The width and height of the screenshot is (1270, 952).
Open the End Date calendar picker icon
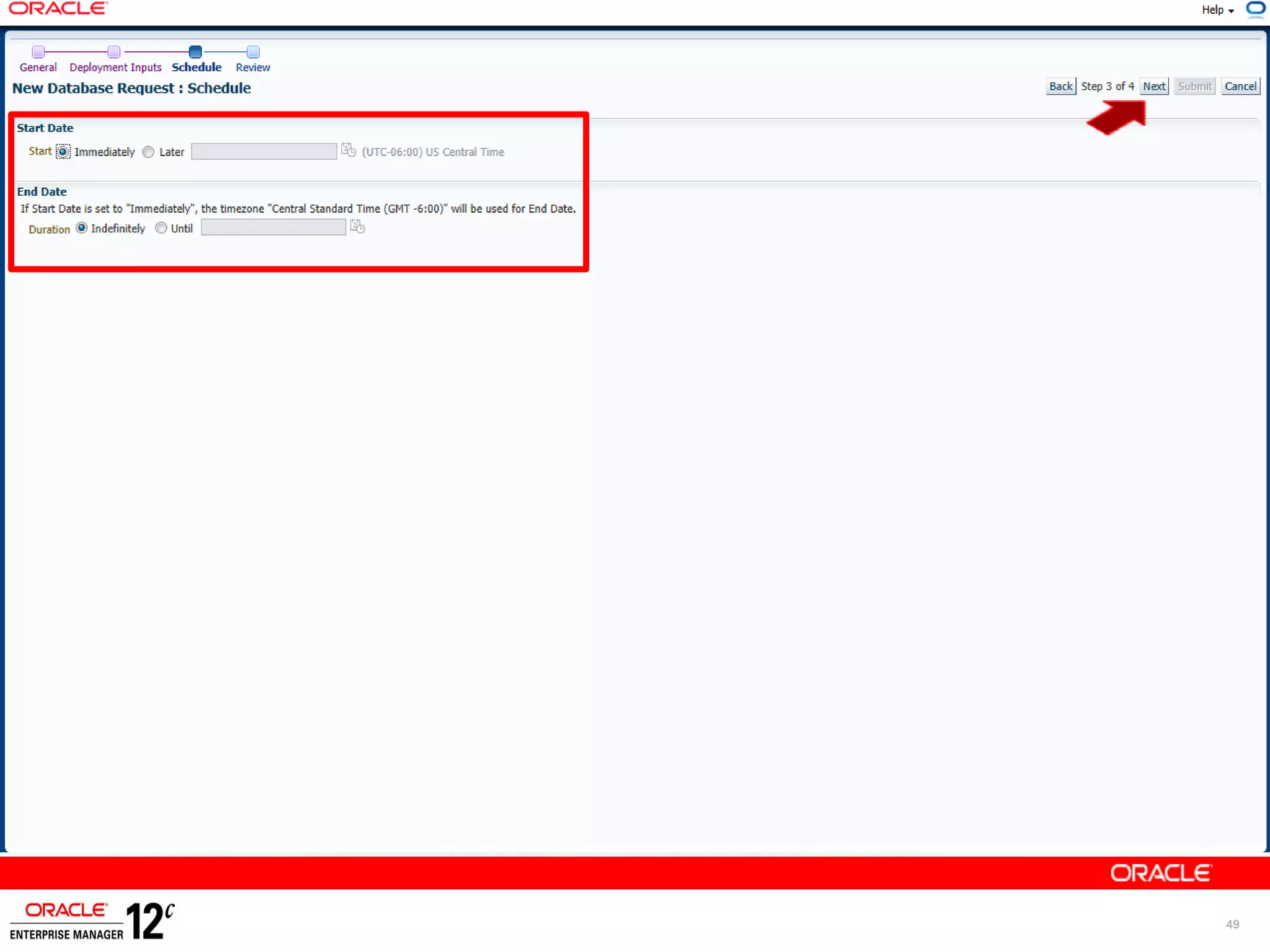pyautogui.click(x=357, y=227)
